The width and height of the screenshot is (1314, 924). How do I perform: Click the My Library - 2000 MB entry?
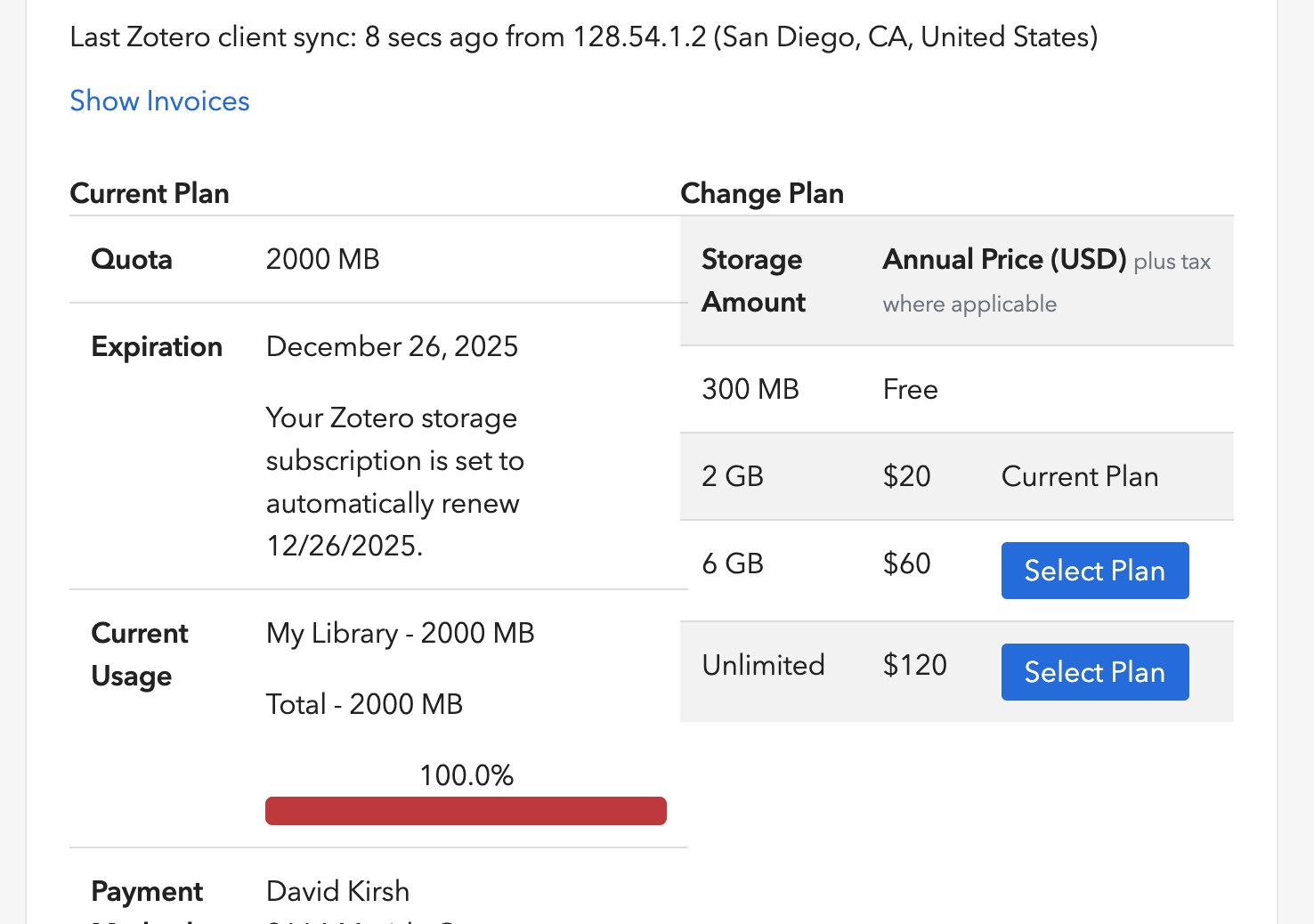pyautogui.click(x=400, y=633)
